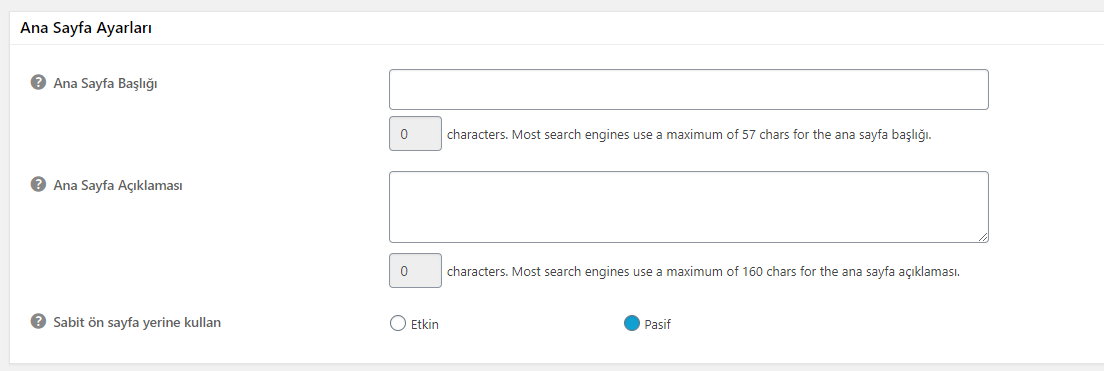Click the Ana Sayfa Başlığı label
The height and width of the screenshot is (371, 1104).
click(x=106, y=83)
